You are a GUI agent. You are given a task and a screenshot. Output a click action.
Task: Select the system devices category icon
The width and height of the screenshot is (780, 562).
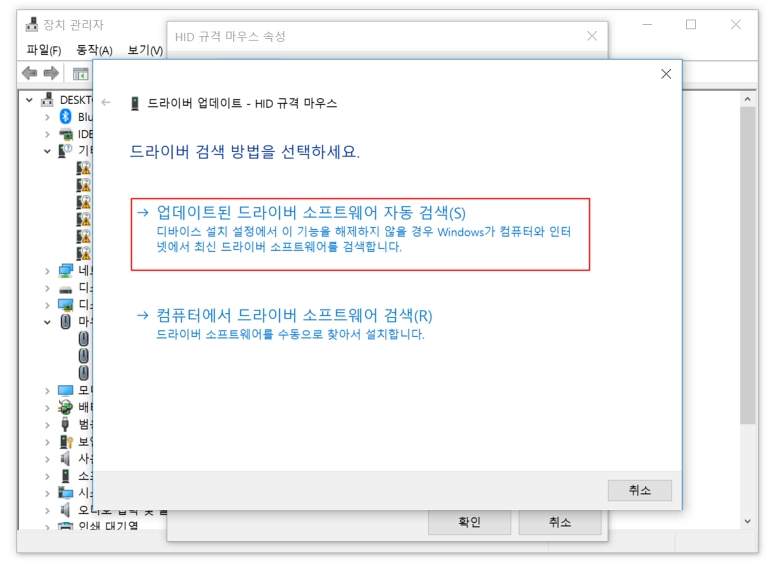coord(66,492)
